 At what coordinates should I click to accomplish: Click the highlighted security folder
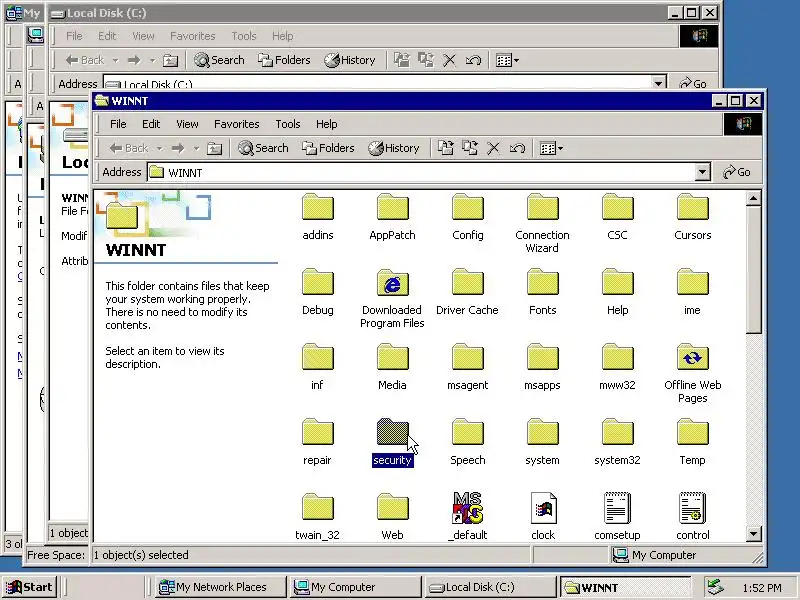pos(392,442)
